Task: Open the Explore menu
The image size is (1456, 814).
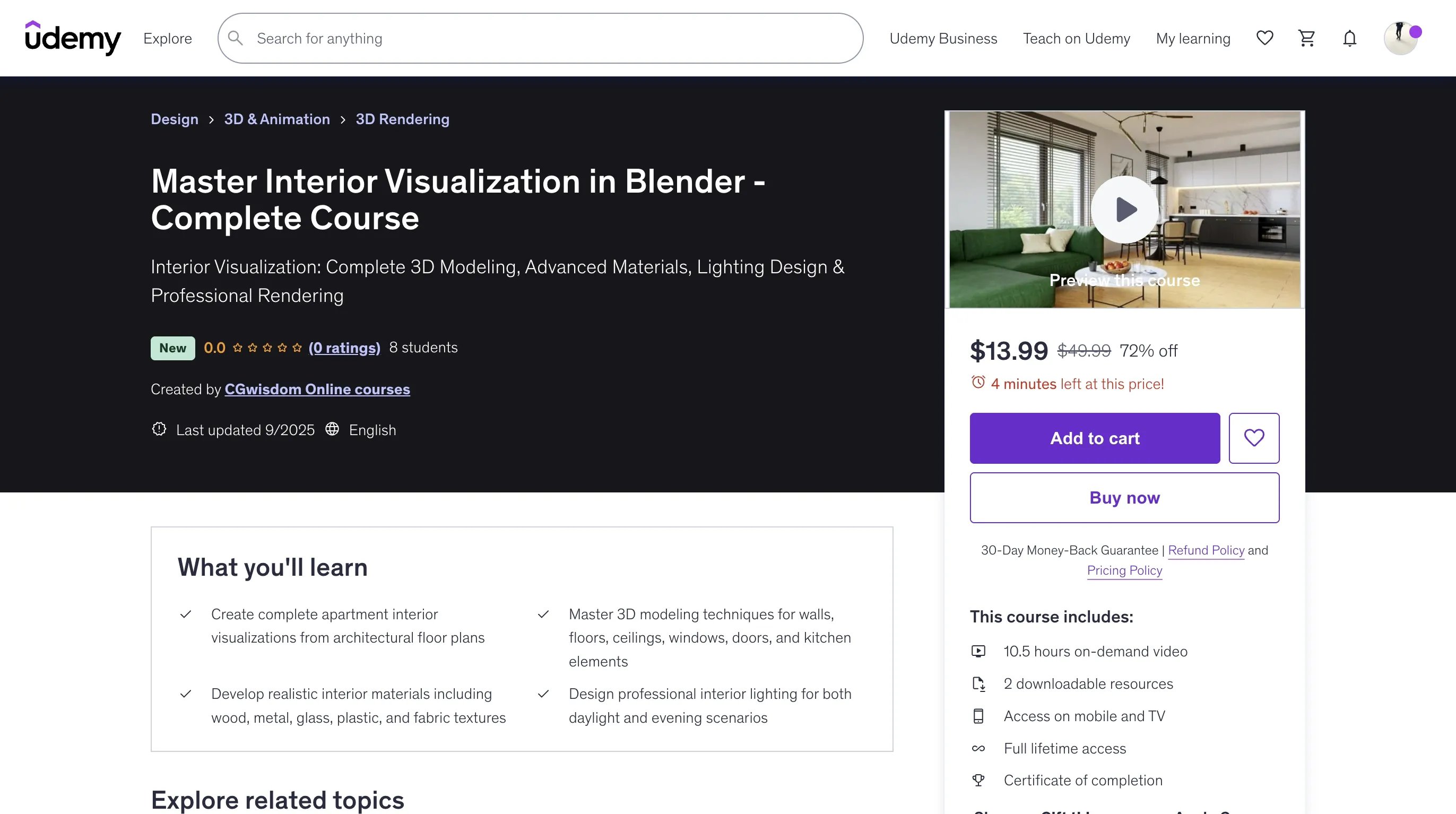Action: coord(167,38)
